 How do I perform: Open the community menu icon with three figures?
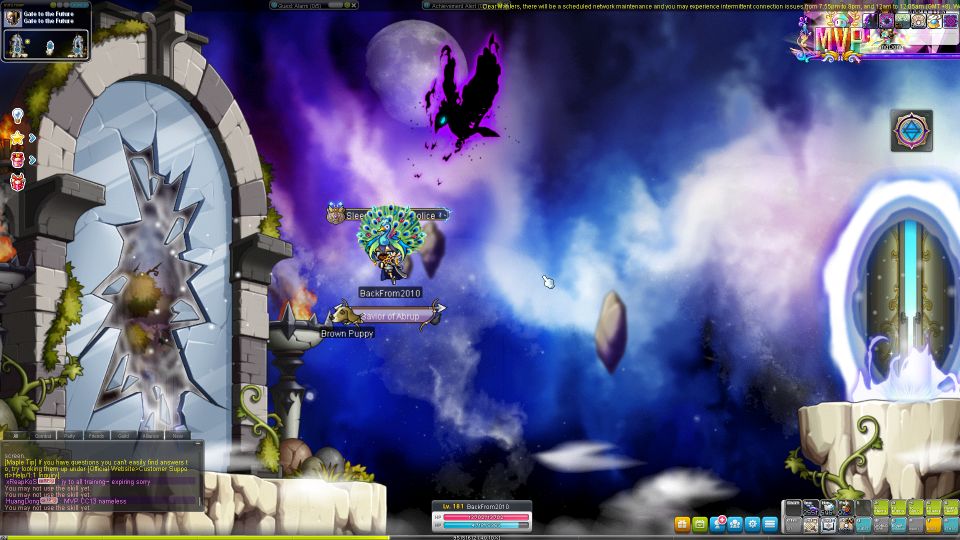[x=735, y=524]
